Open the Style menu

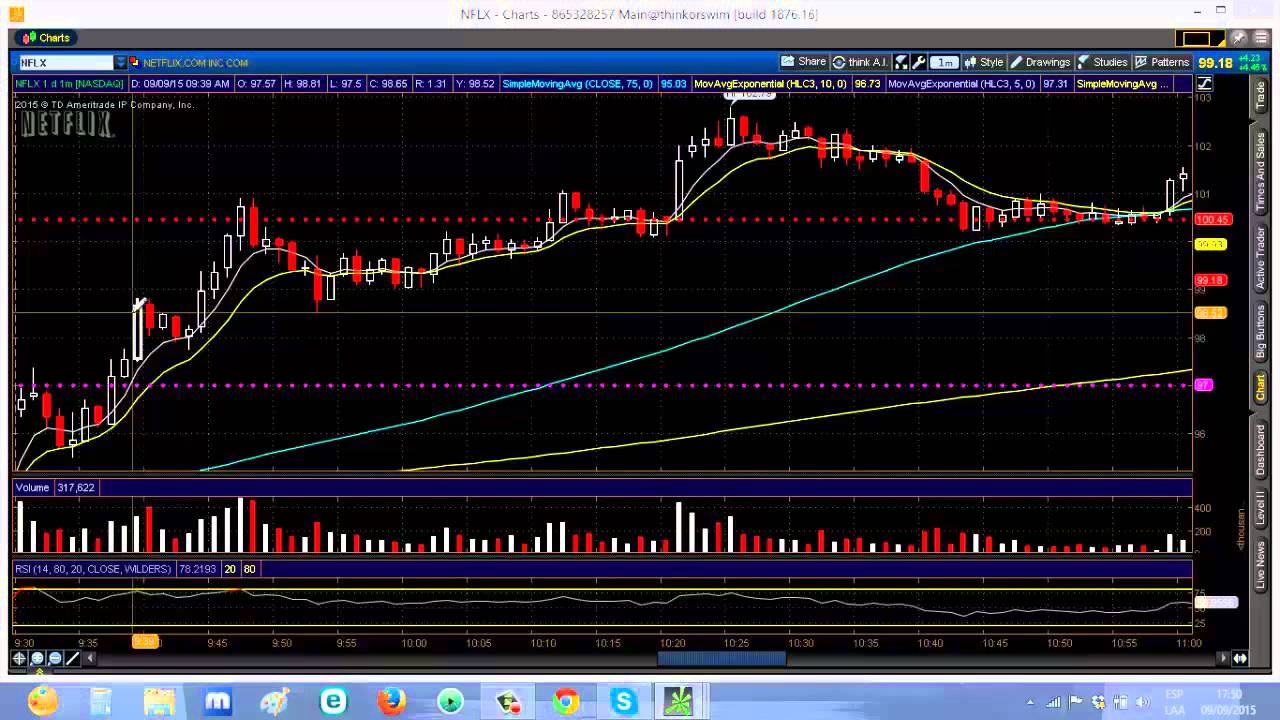pyautogui.click(x=984, y=62)
